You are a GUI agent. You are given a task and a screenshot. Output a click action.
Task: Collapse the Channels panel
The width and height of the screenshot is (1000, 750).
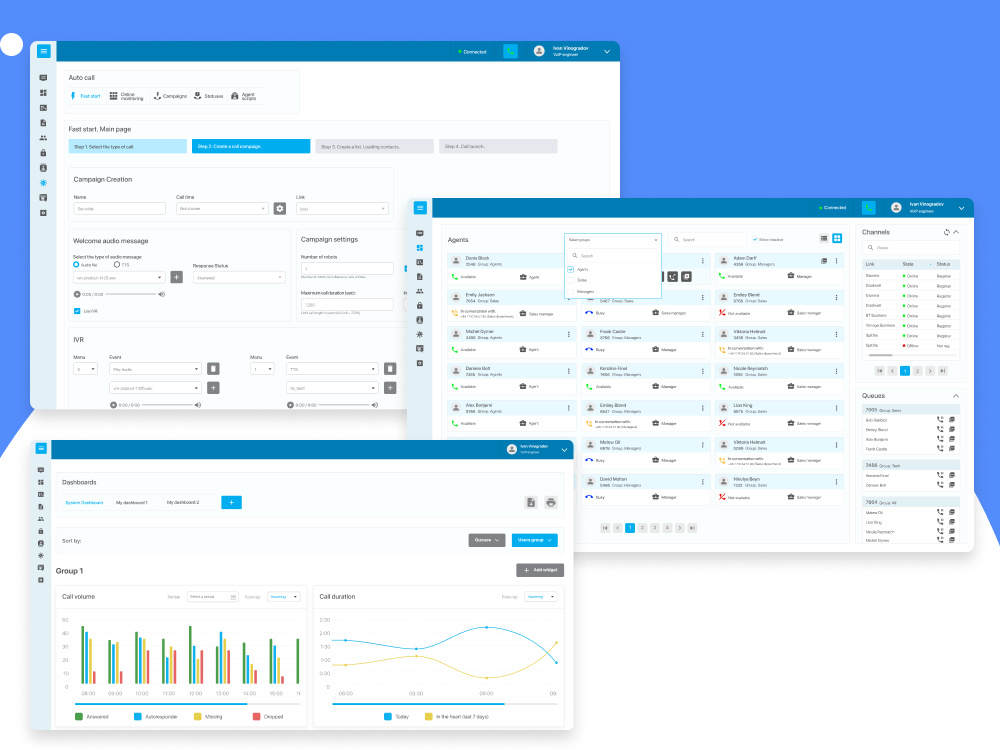click(x=956, y=232)
